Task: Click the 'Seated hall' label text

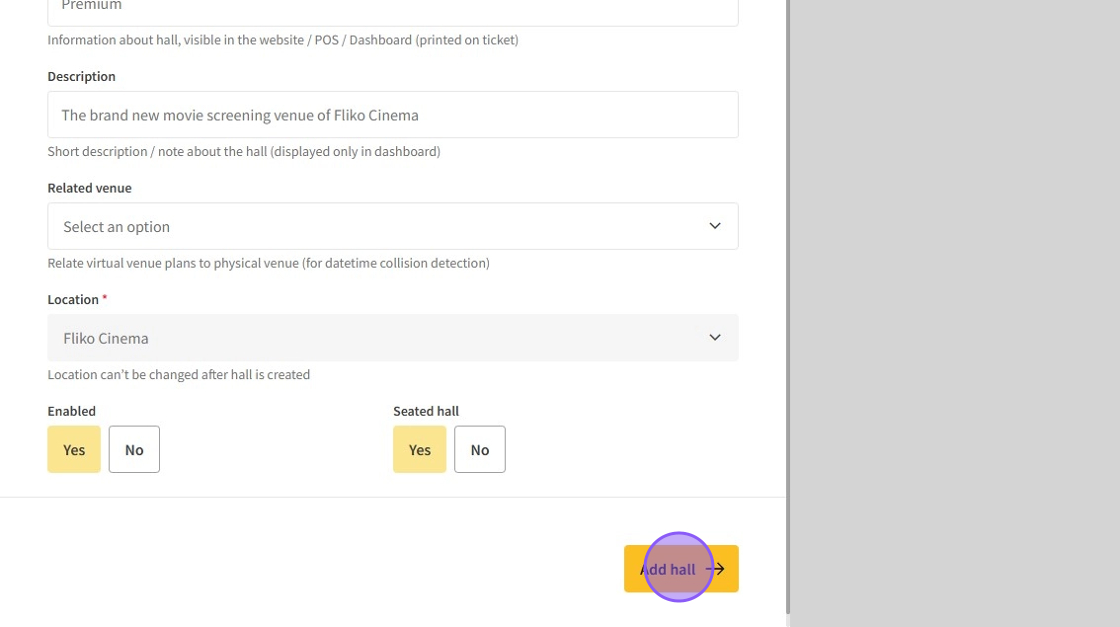Action: pos(426,411)
